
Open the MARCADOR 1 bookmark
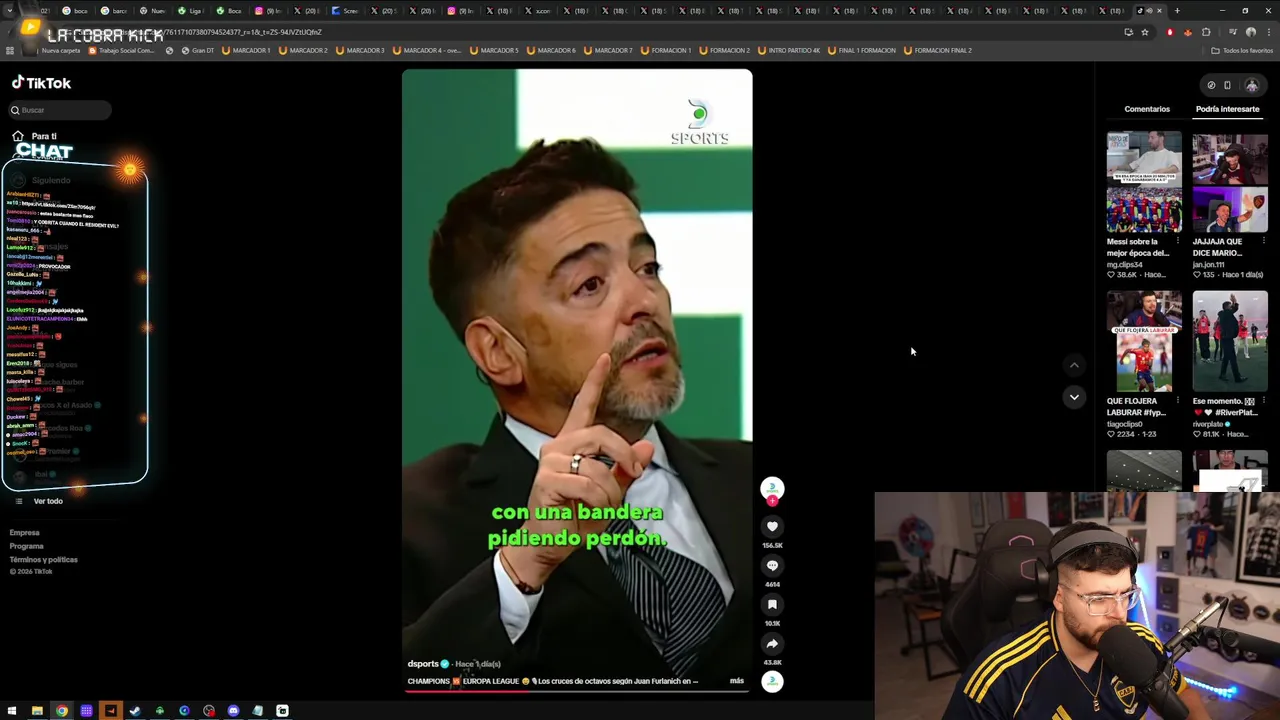click(x=247, y=50)
